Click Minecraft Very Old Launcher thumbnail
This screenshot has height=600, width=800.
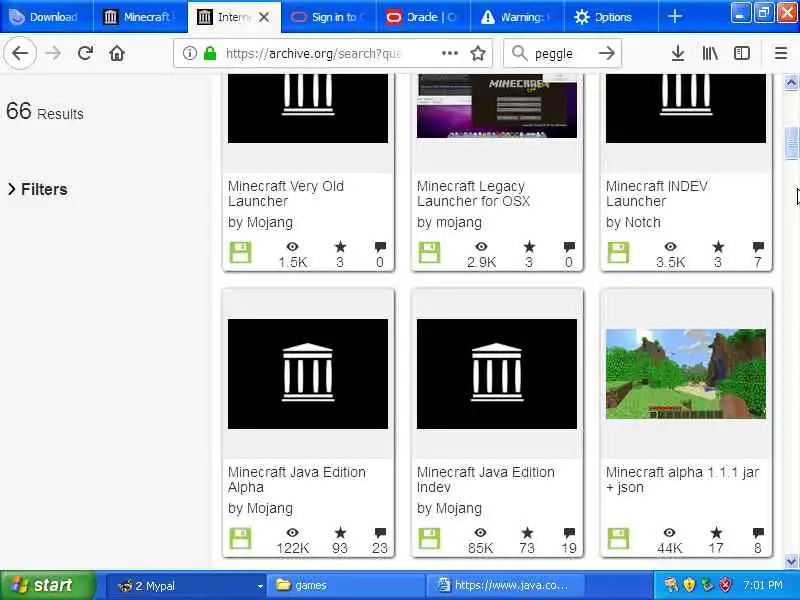click(308, 108)
